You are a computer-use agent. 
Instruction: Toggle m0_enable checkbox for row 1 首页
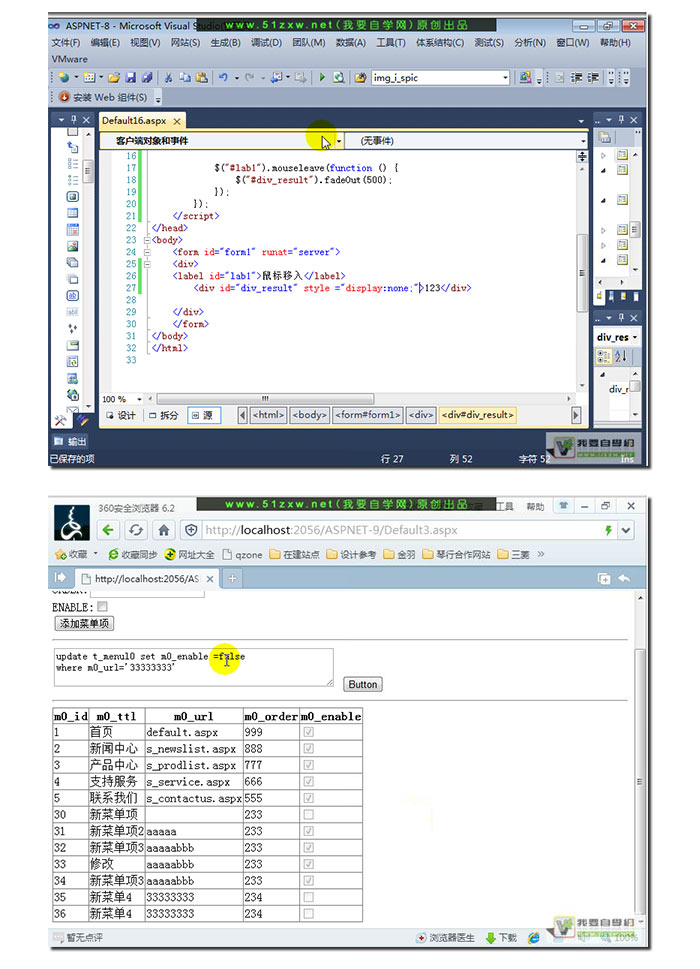click(x=308, y=732)
